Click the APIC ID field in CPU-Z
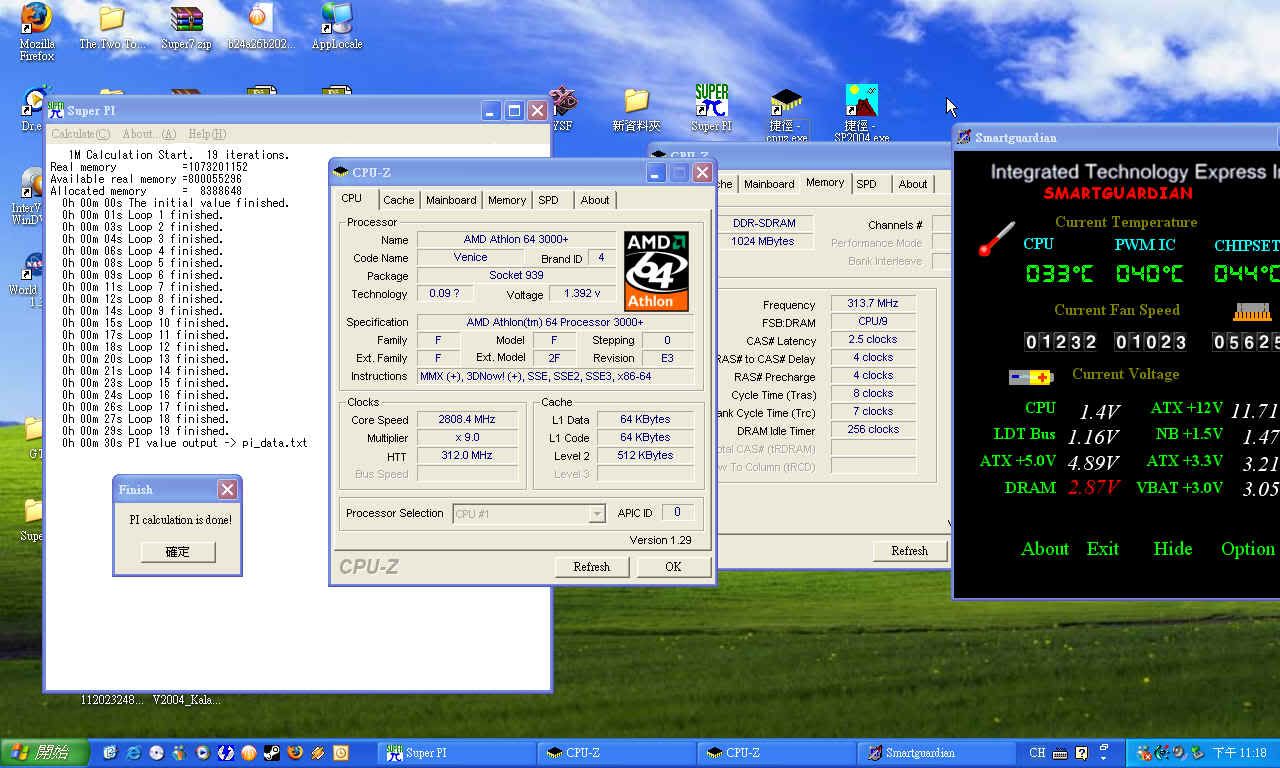Viewport: 1280px width, 768px height. coord(677,513)
